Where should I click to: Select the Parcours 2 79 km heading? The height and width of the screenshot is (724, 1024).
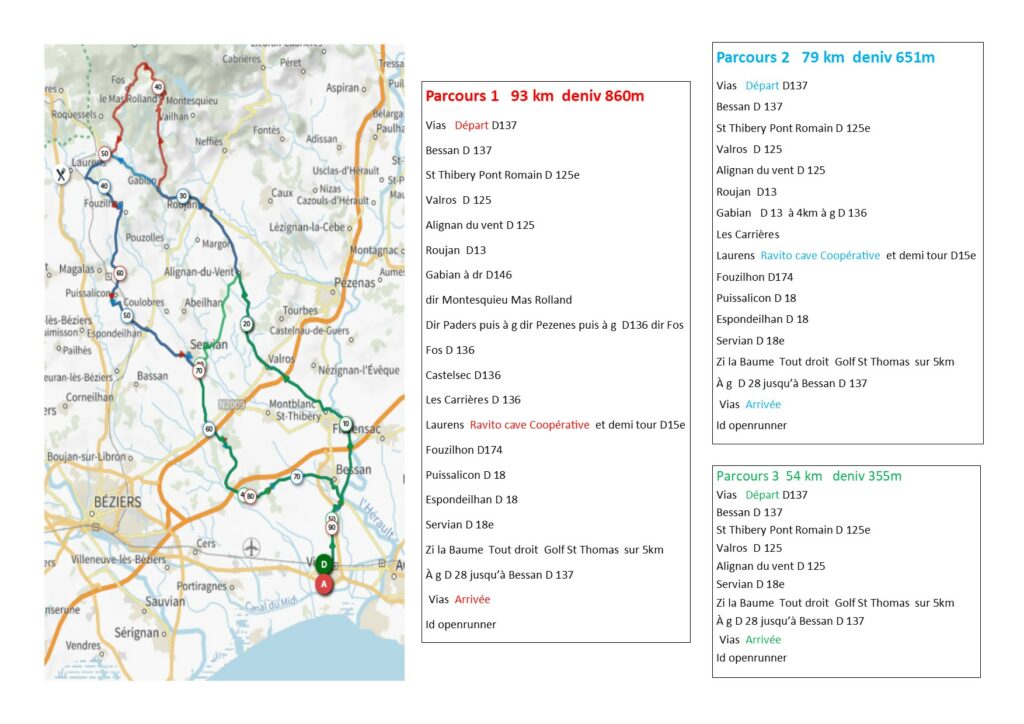(x=825, y=57)
